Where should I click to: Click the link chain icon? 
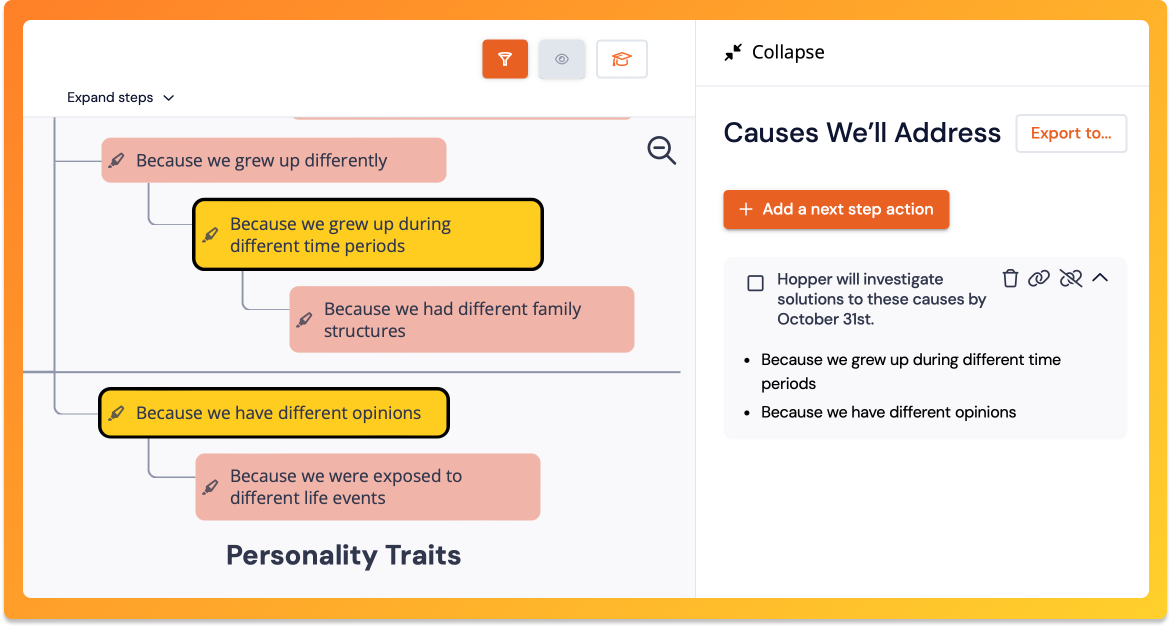(x=1039, y=279)
